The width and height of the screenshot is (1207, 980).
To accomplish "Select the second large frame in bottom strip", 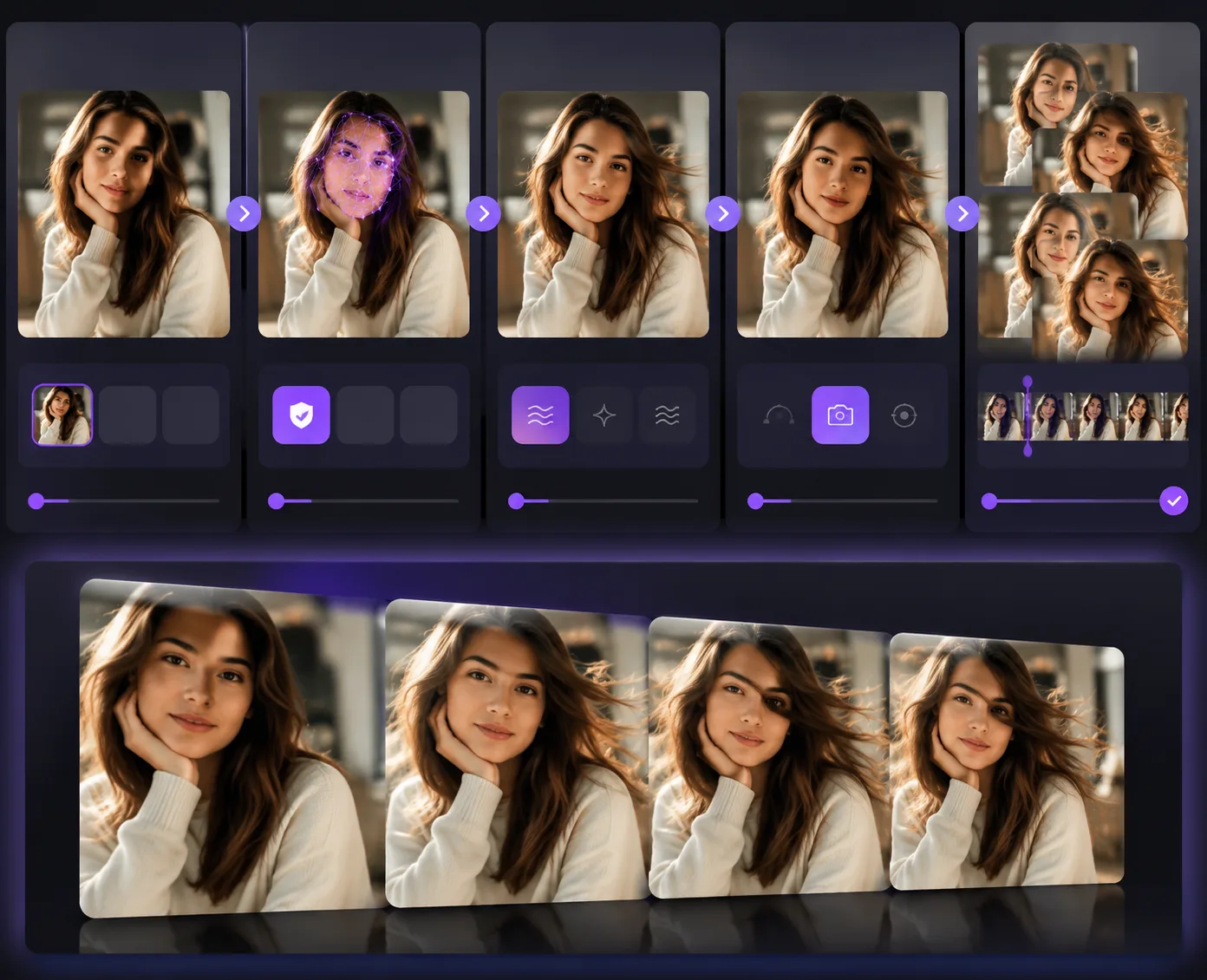I will tap(518, 753).
